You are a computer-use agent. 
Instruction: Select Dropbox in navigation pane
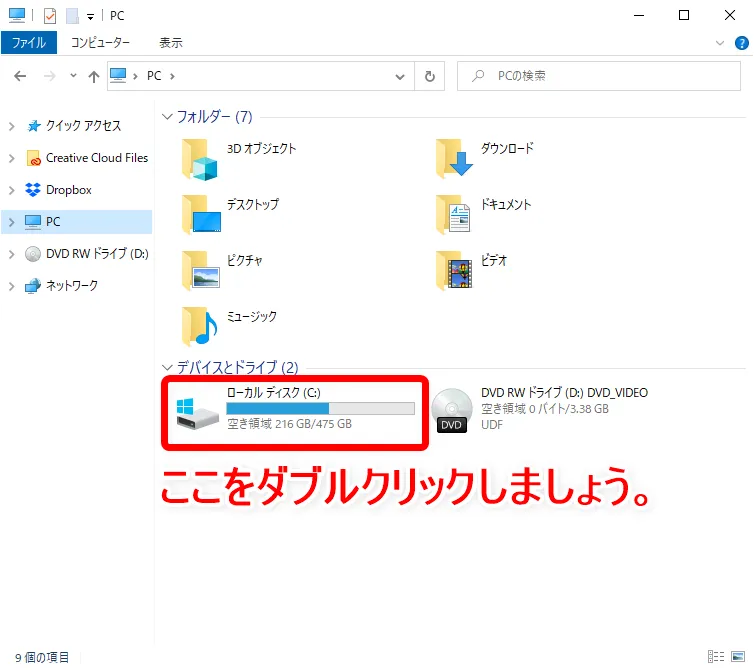pos(69,190)
